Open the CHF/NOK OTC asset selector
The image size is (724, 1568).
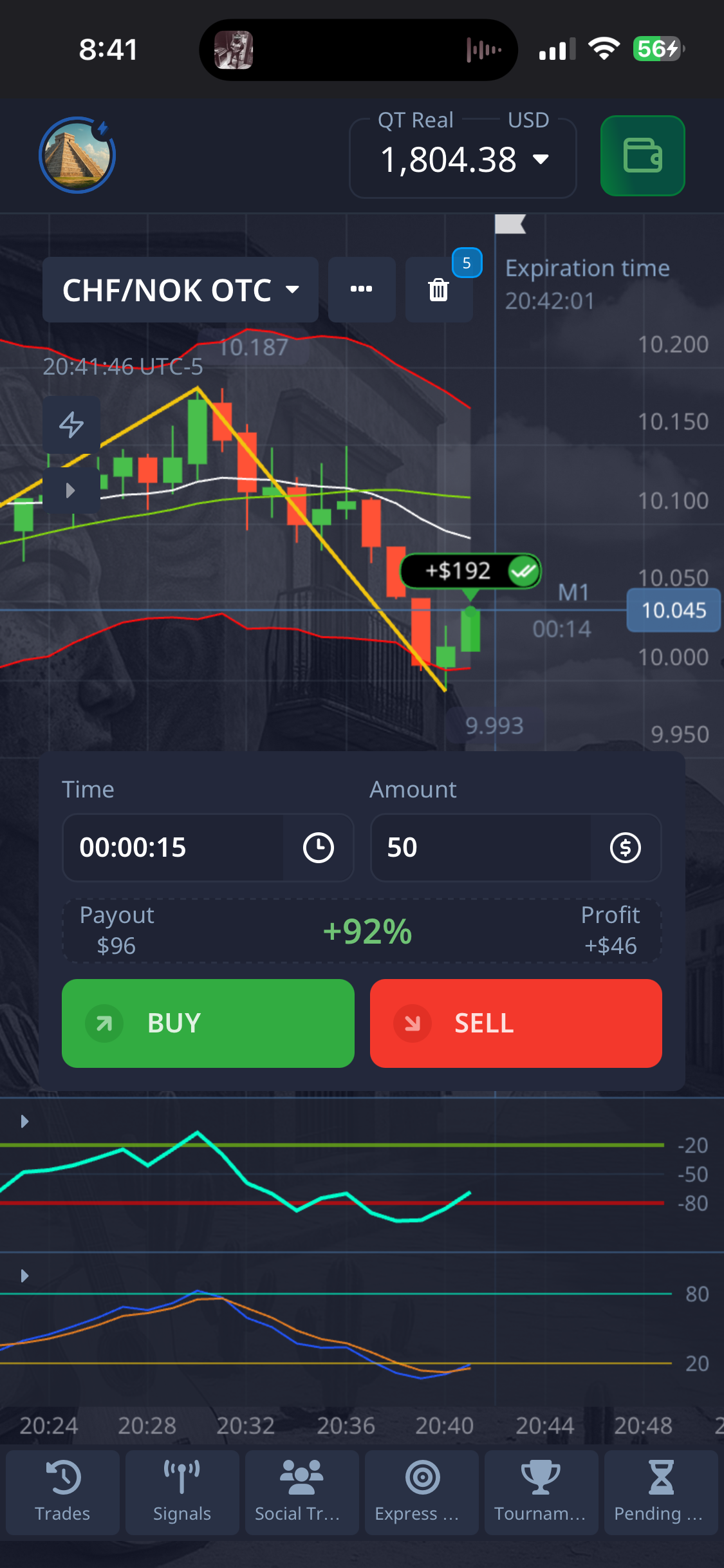click(x=180, y=290)
